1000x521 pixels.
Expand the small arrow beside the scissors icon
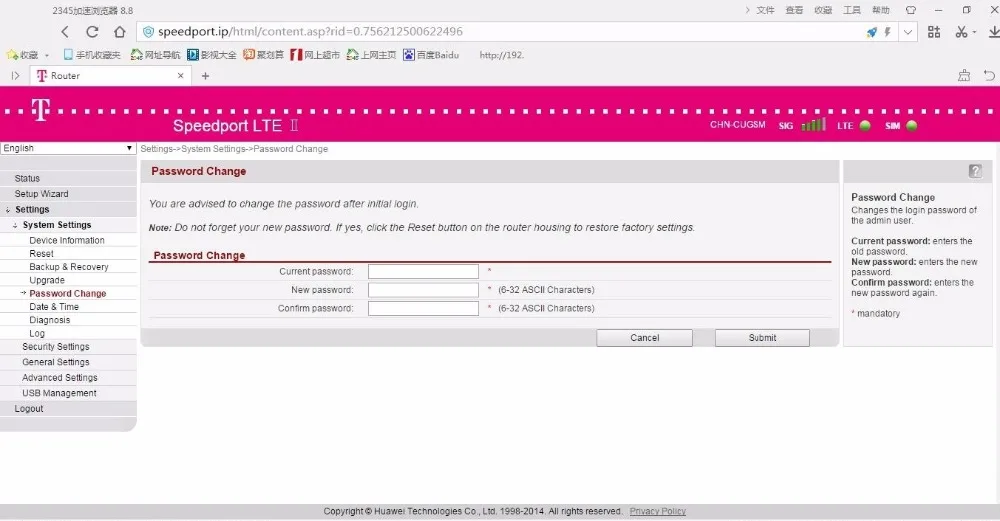click(974, 33)
